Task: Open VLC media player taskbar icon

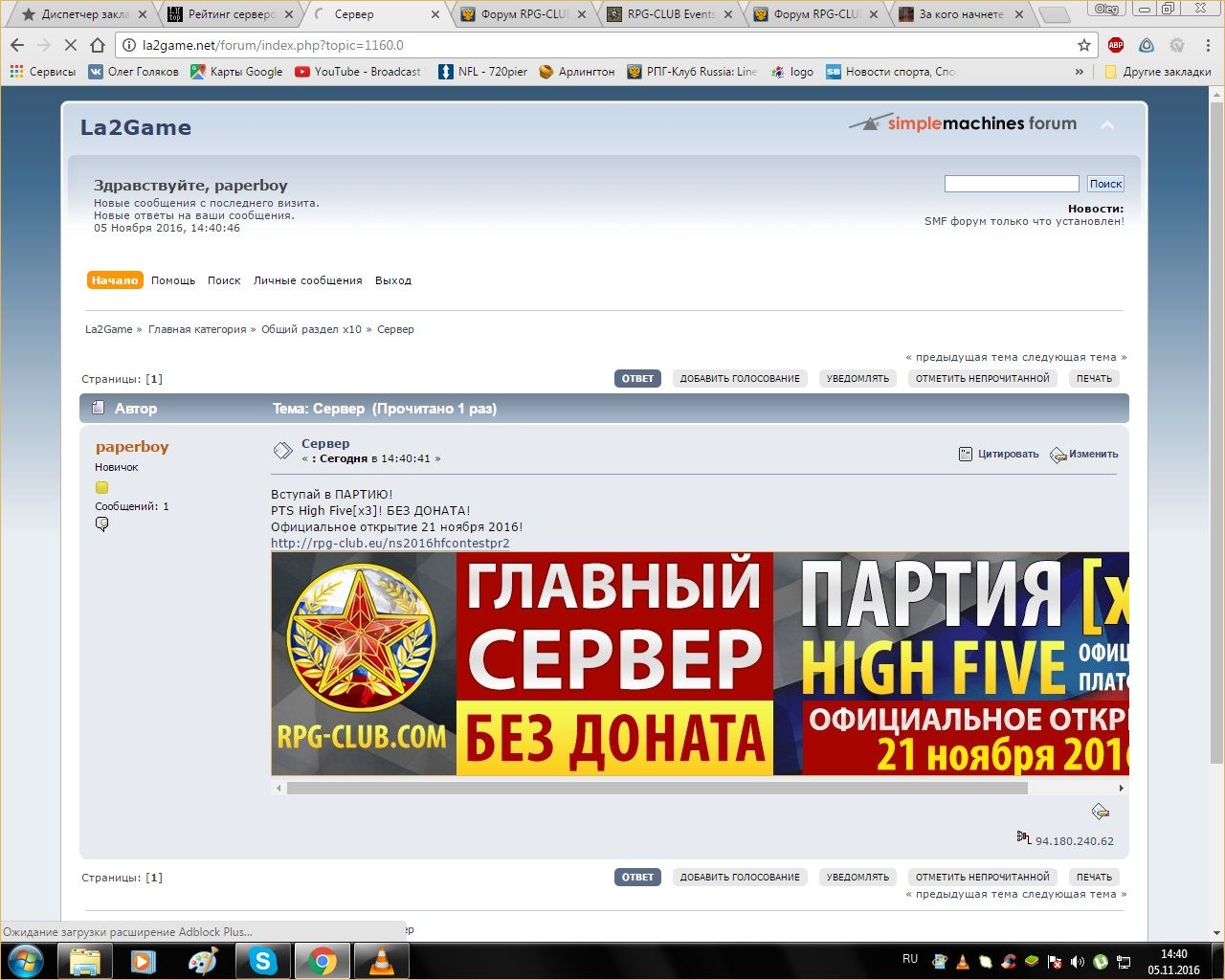Action: (x=381, y=961)
